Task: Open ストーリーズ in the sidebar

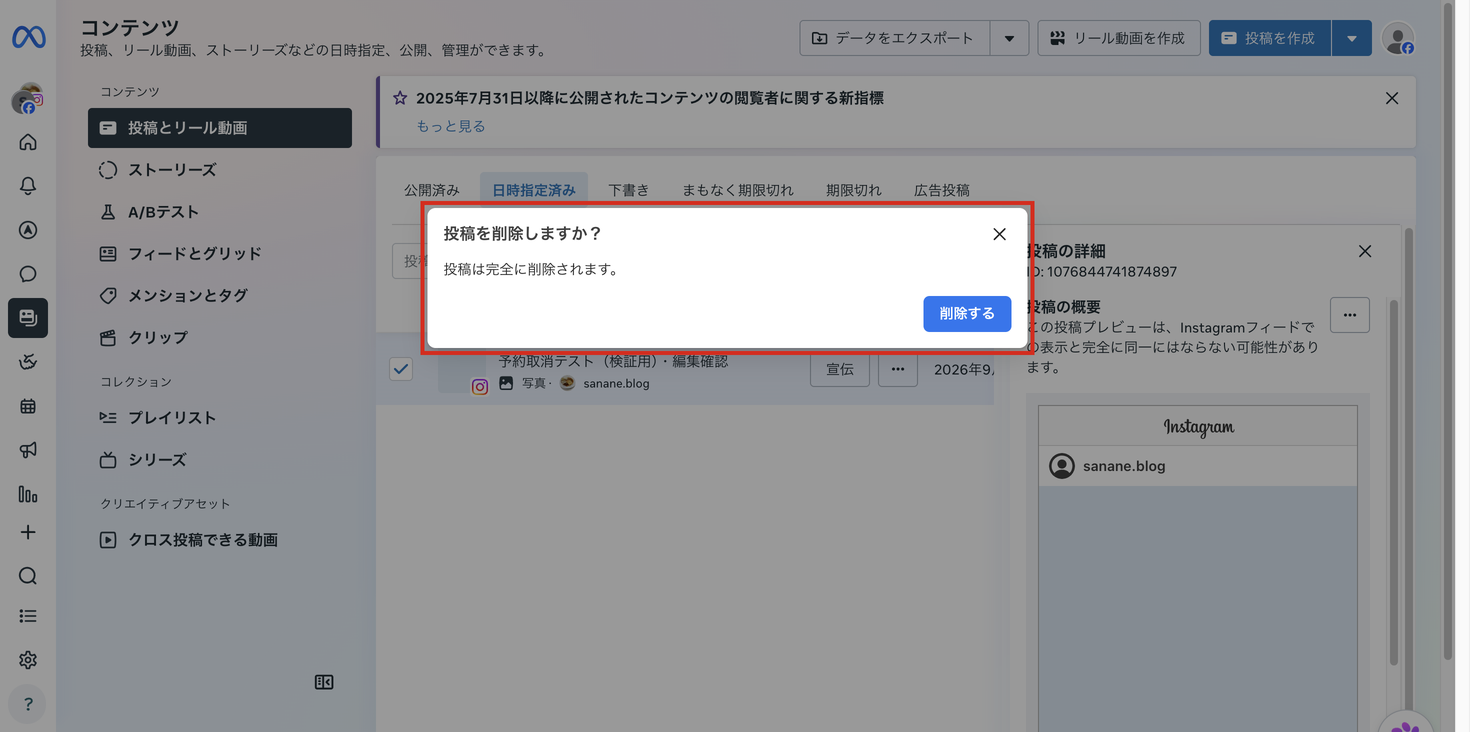Action: 220,170
